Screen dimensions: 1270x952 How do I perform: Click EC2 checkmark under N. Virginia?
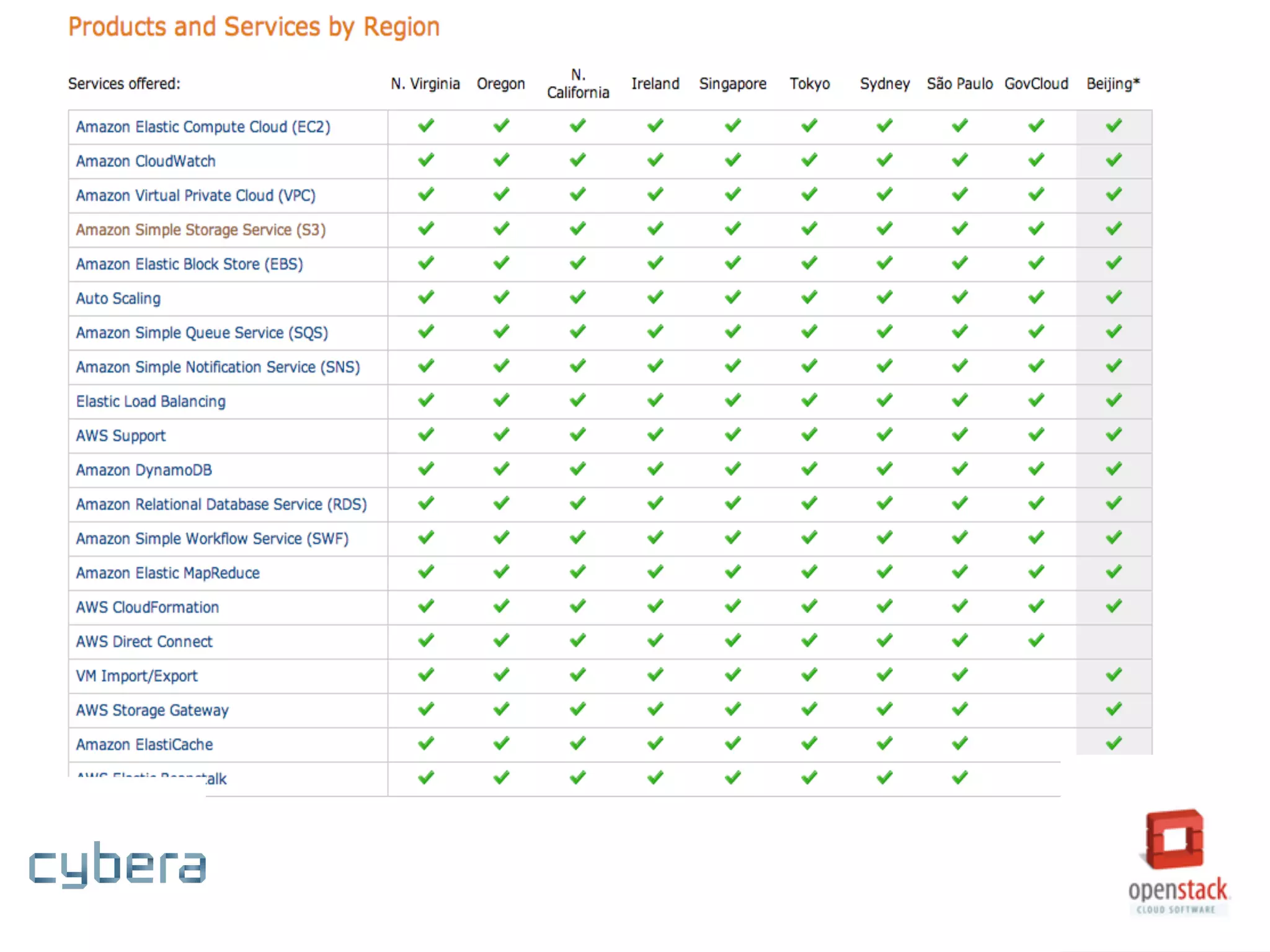(426, 126)
